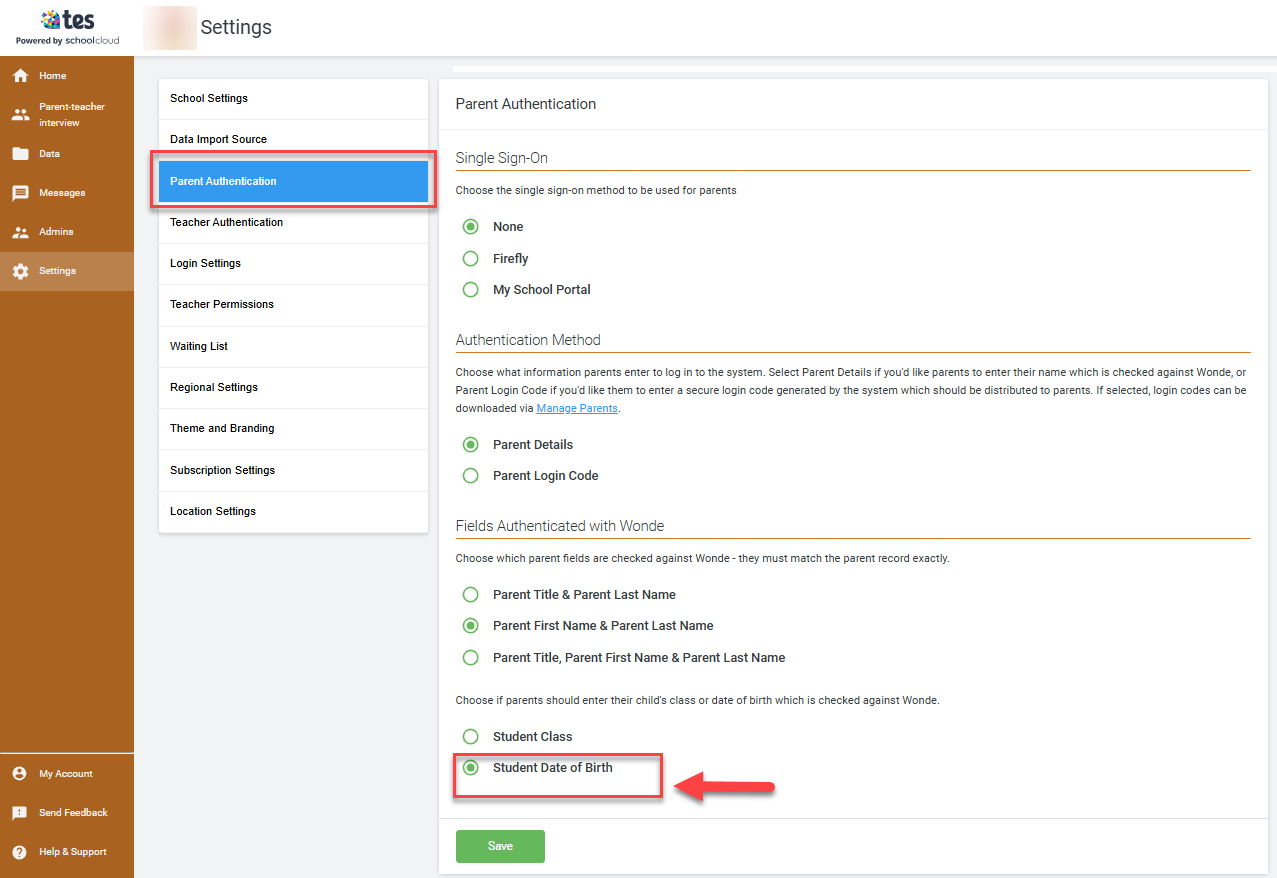The width and height of the screenshot is (1277, 878).
Task: Select Parent Login Code method
Action: click(x=471, y=476)
